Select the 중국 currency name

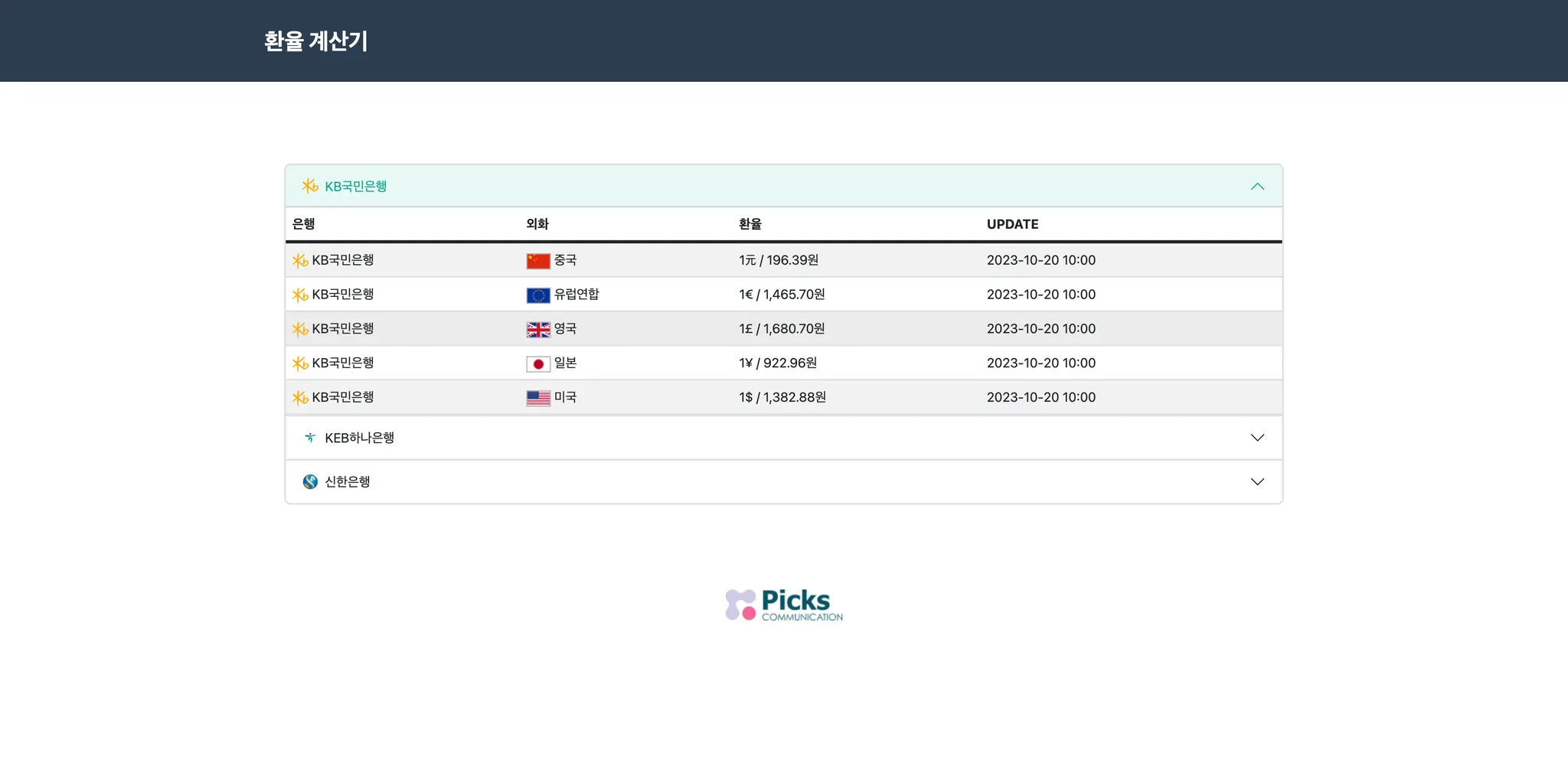[x=565, y=260]
